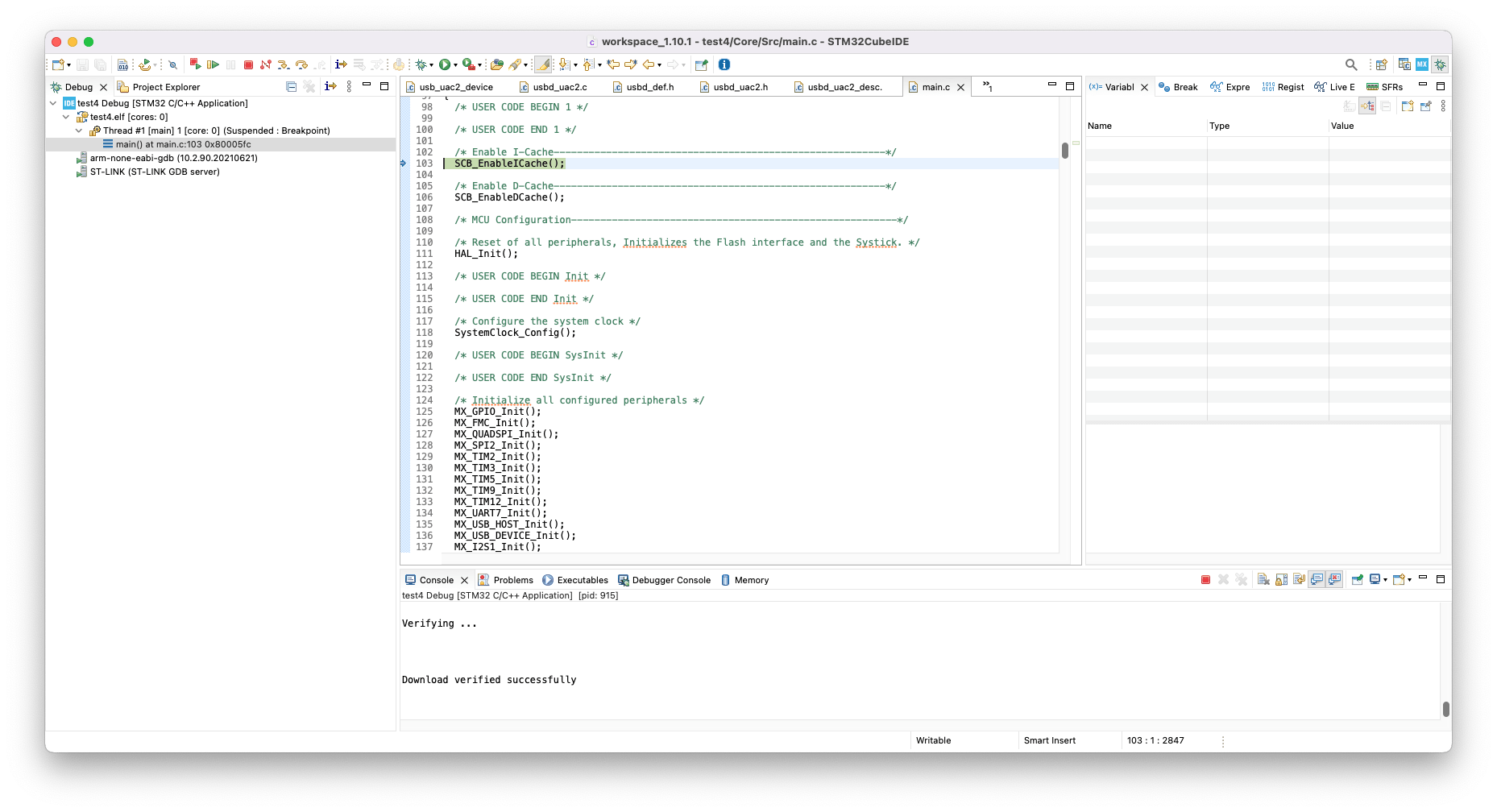Collapse Thread #1 tree node
This screenshot has width=1497, height=812.
[79, 130]
